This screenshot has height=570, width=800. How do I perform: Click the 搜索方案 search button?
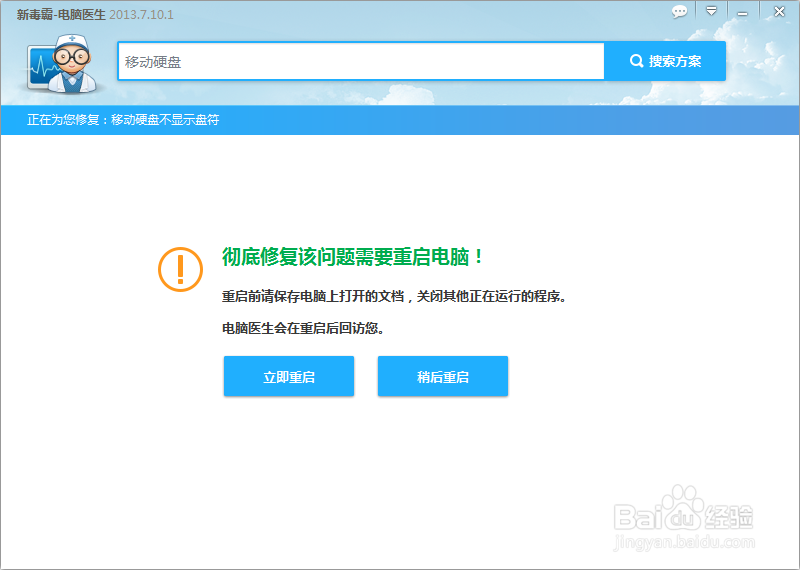point(665,61)
